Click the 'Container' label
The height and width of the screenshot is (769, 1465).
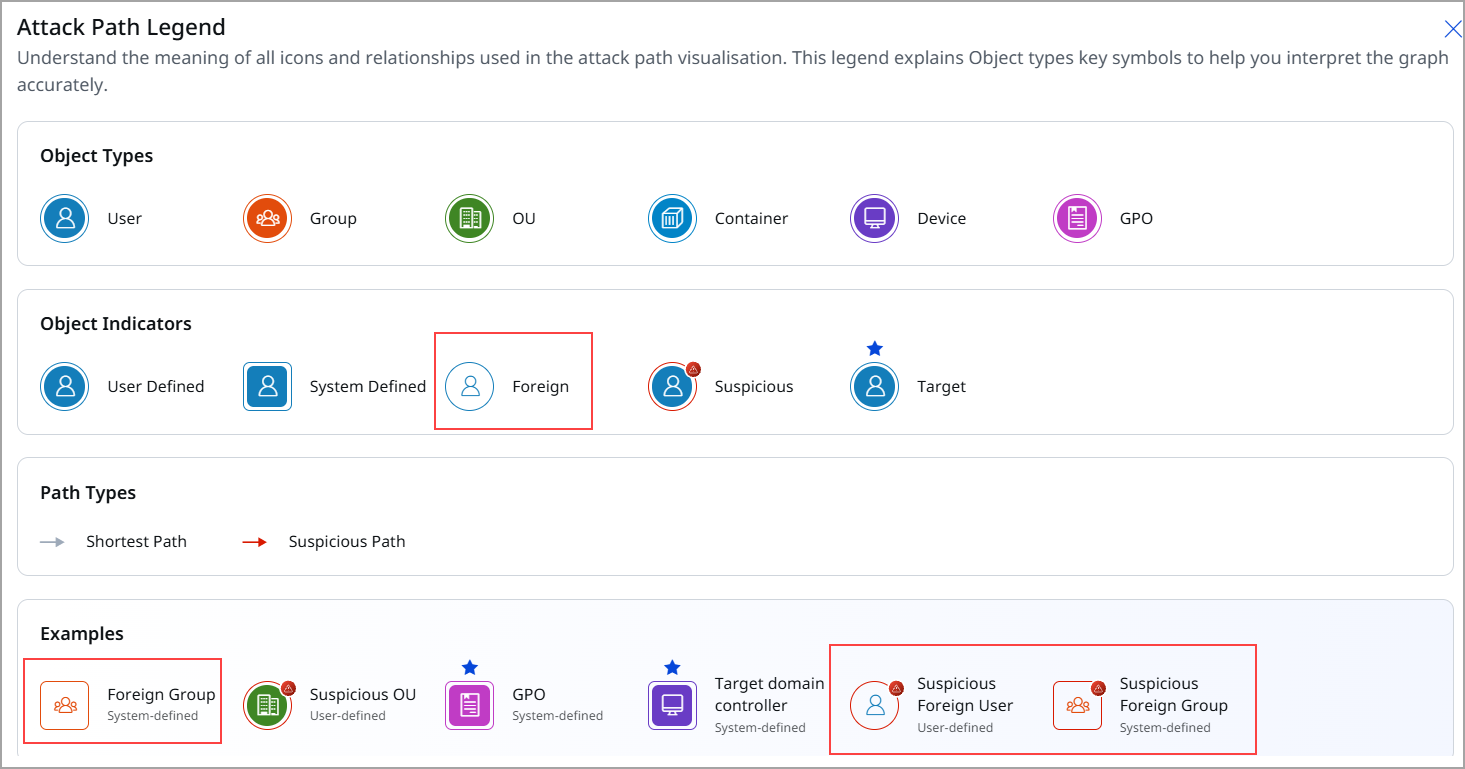point(751,218)
